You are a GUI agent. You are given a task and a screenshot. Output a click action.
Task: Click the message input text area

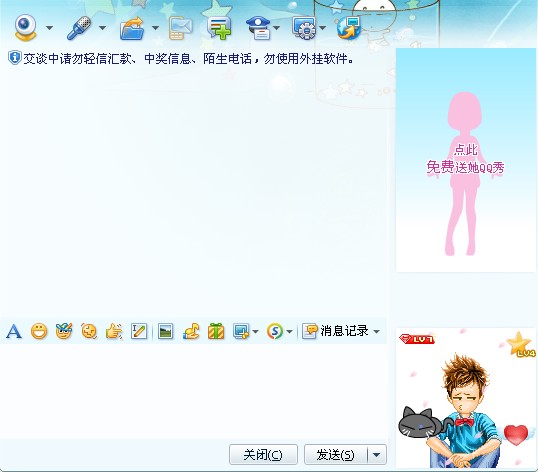(194, 391)
